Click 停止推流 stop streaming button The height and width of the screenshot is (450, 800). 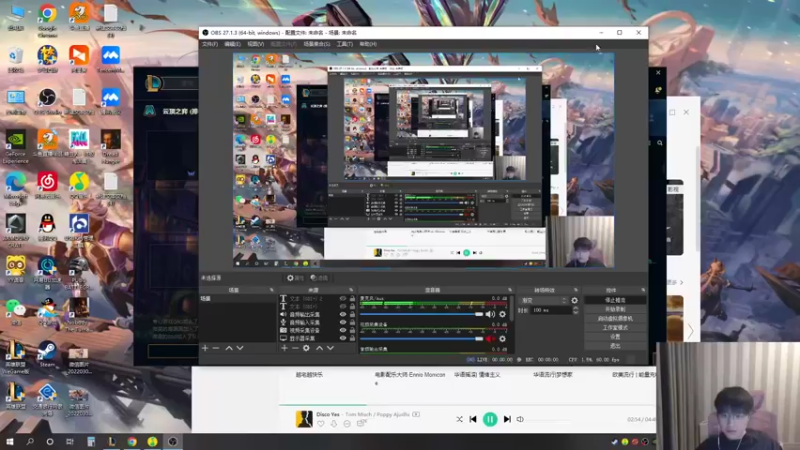coord(615,301)
